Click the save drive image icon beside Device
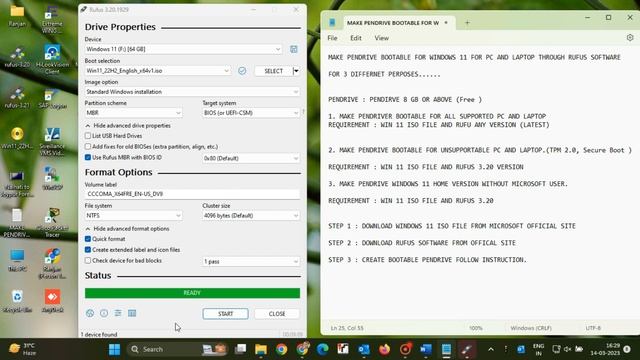The height and width of the screenshot is (360, 640). coord(293,49)
